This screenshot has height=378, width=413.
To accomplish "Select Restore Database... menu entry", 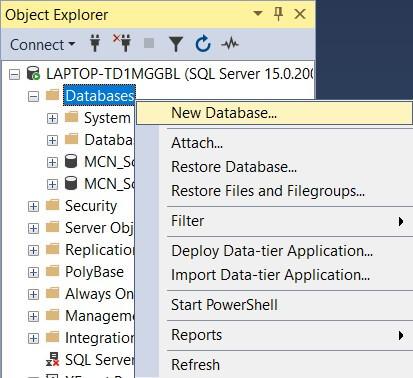I will tap(274, 167).
